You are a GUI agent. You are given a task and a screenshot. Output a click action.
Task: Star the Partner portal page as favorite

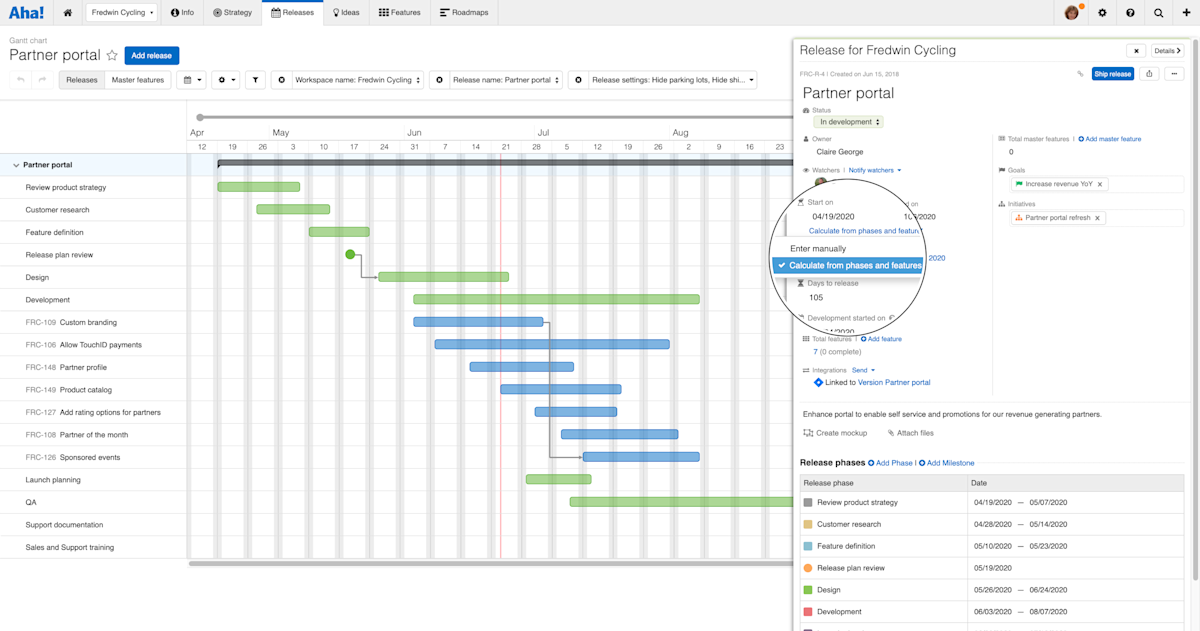coord(112,56)
